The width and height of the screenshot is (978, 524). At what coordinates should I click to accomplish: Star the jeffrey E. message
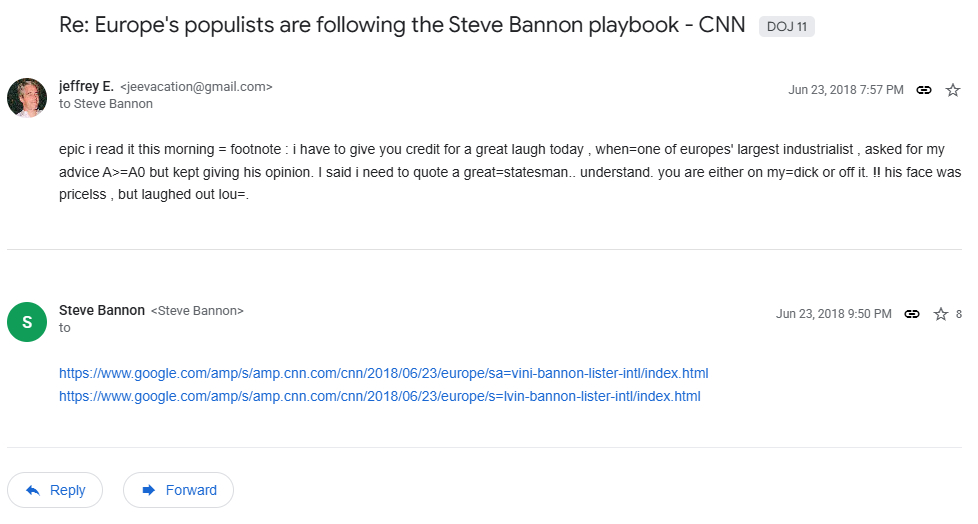(953, 90)
